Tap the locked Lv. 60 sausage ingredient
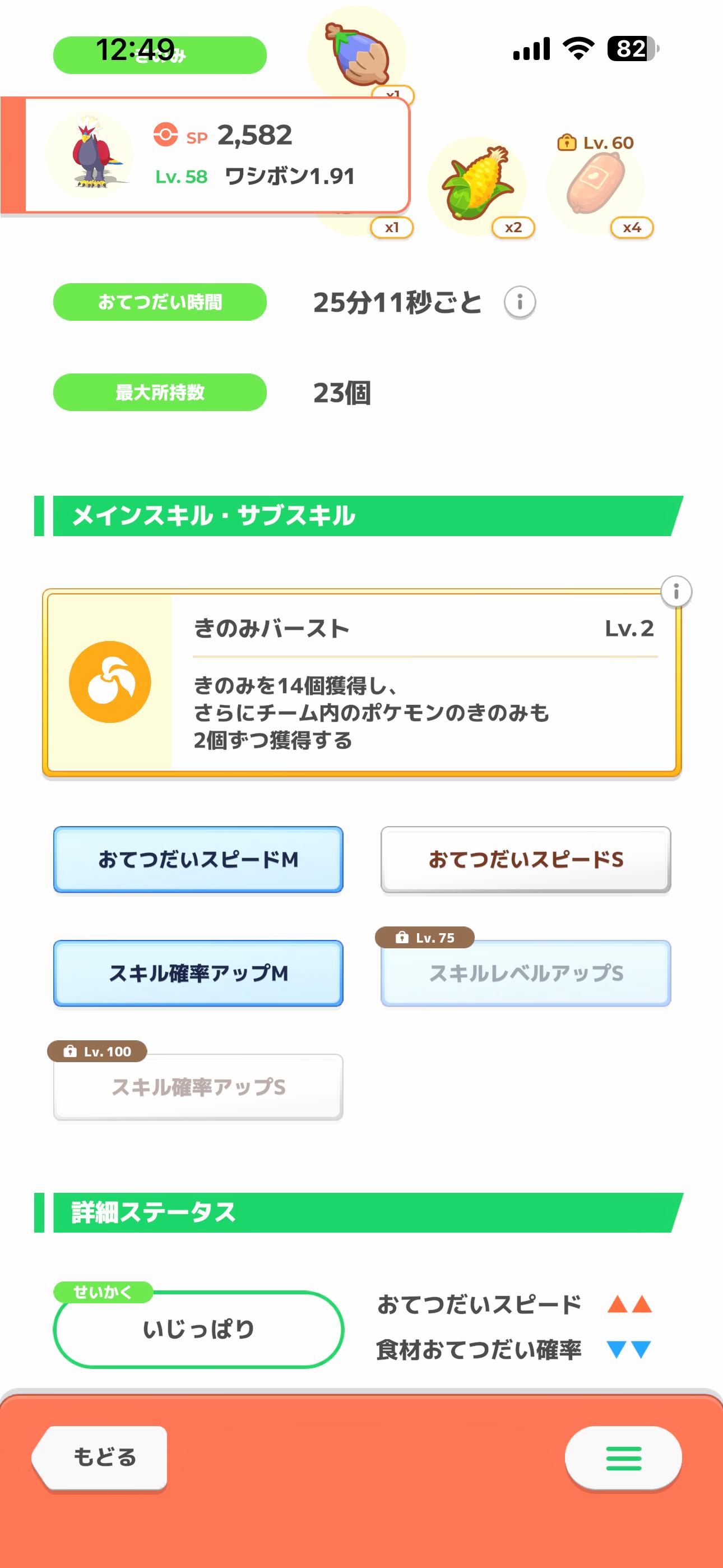The height and width of the screenshot is (1568, 723). coord(595,185)
